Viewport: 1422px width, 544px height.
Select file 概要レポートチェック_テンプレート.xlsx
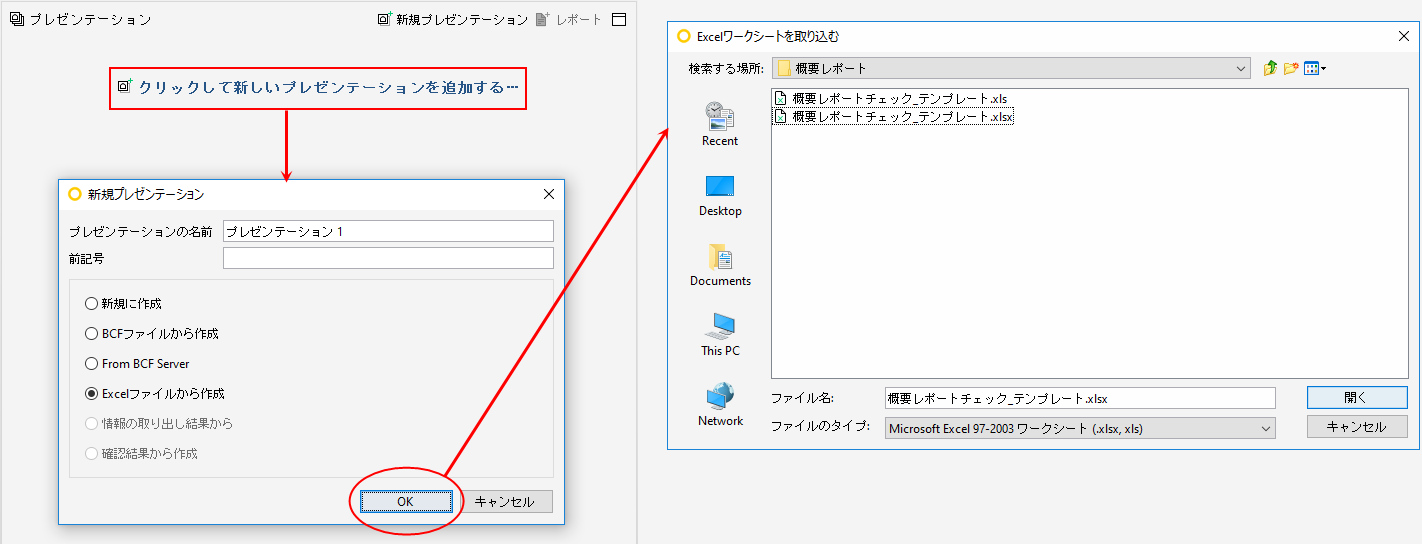coord(894,116)
